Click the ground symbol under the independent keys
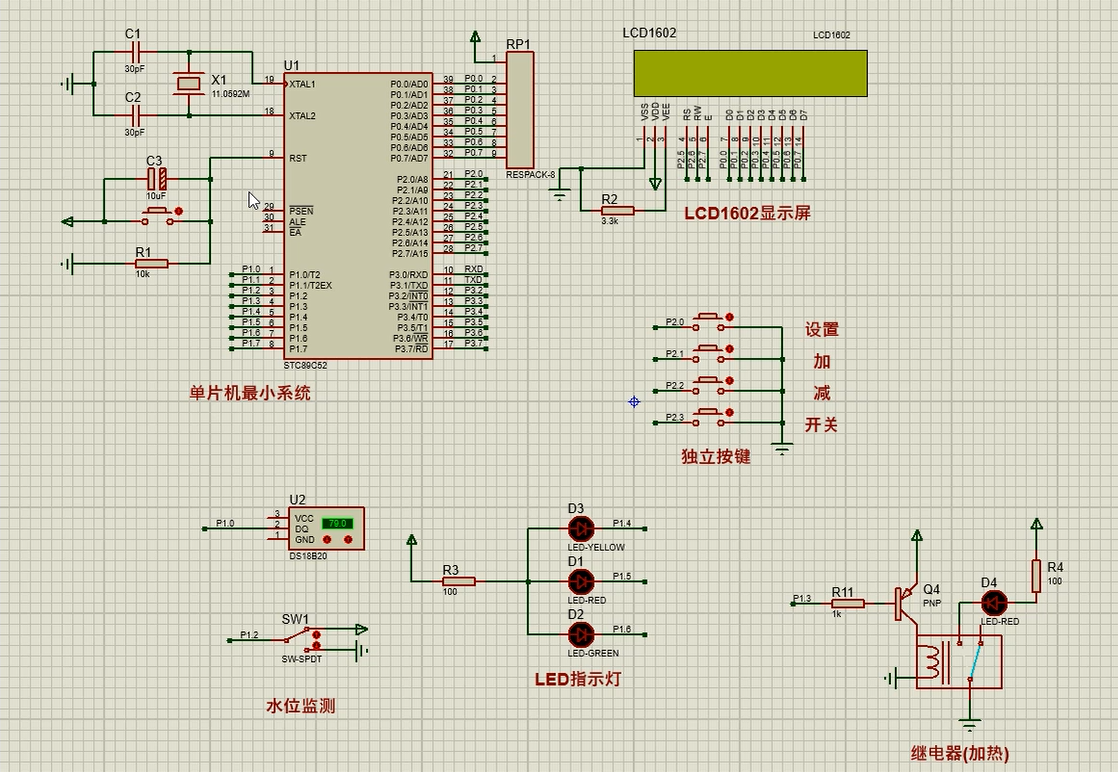The image size is (1118, 772). point(782,449)
